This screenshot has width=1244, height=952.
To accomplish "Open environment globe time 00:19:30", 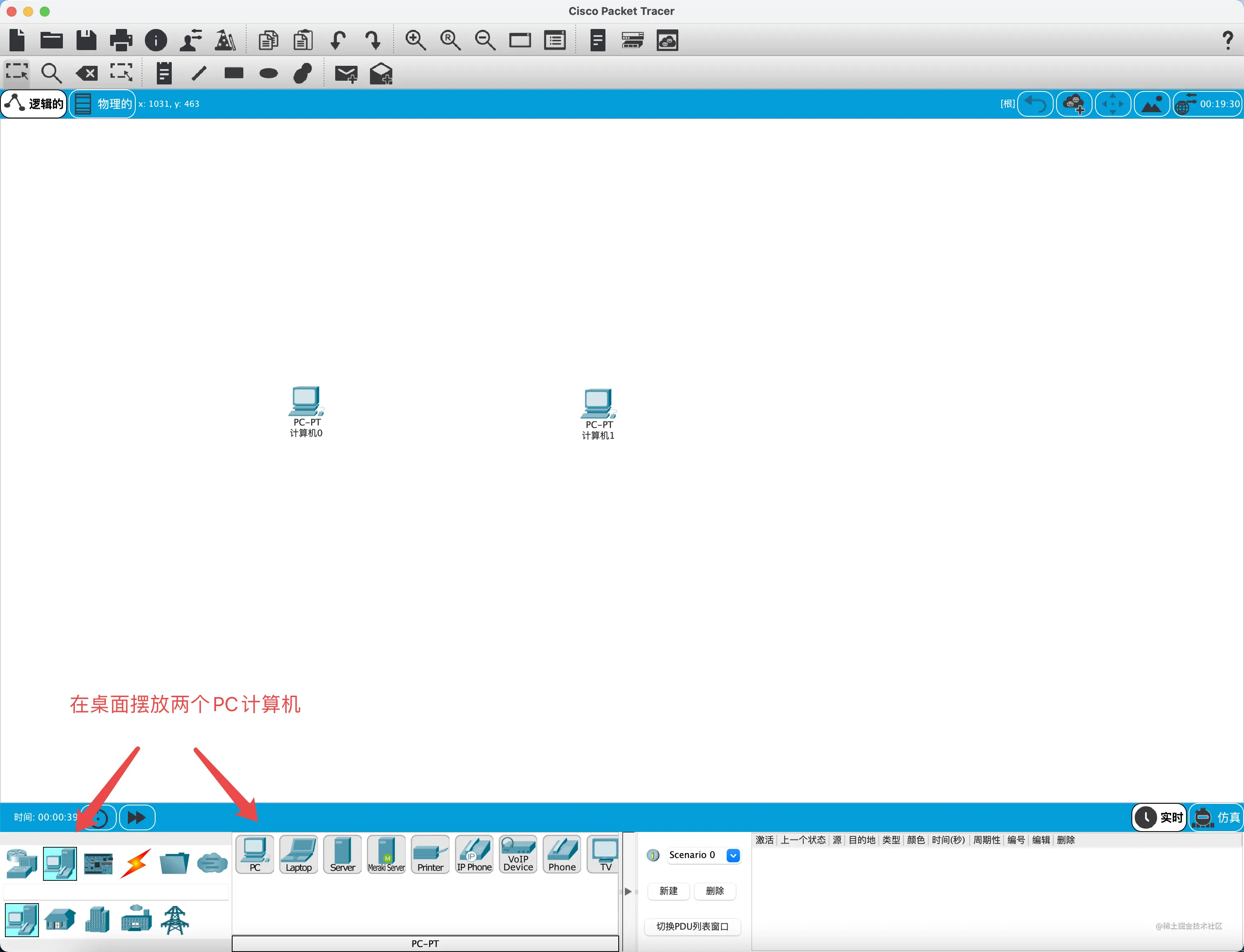I will pos(1207,104).
